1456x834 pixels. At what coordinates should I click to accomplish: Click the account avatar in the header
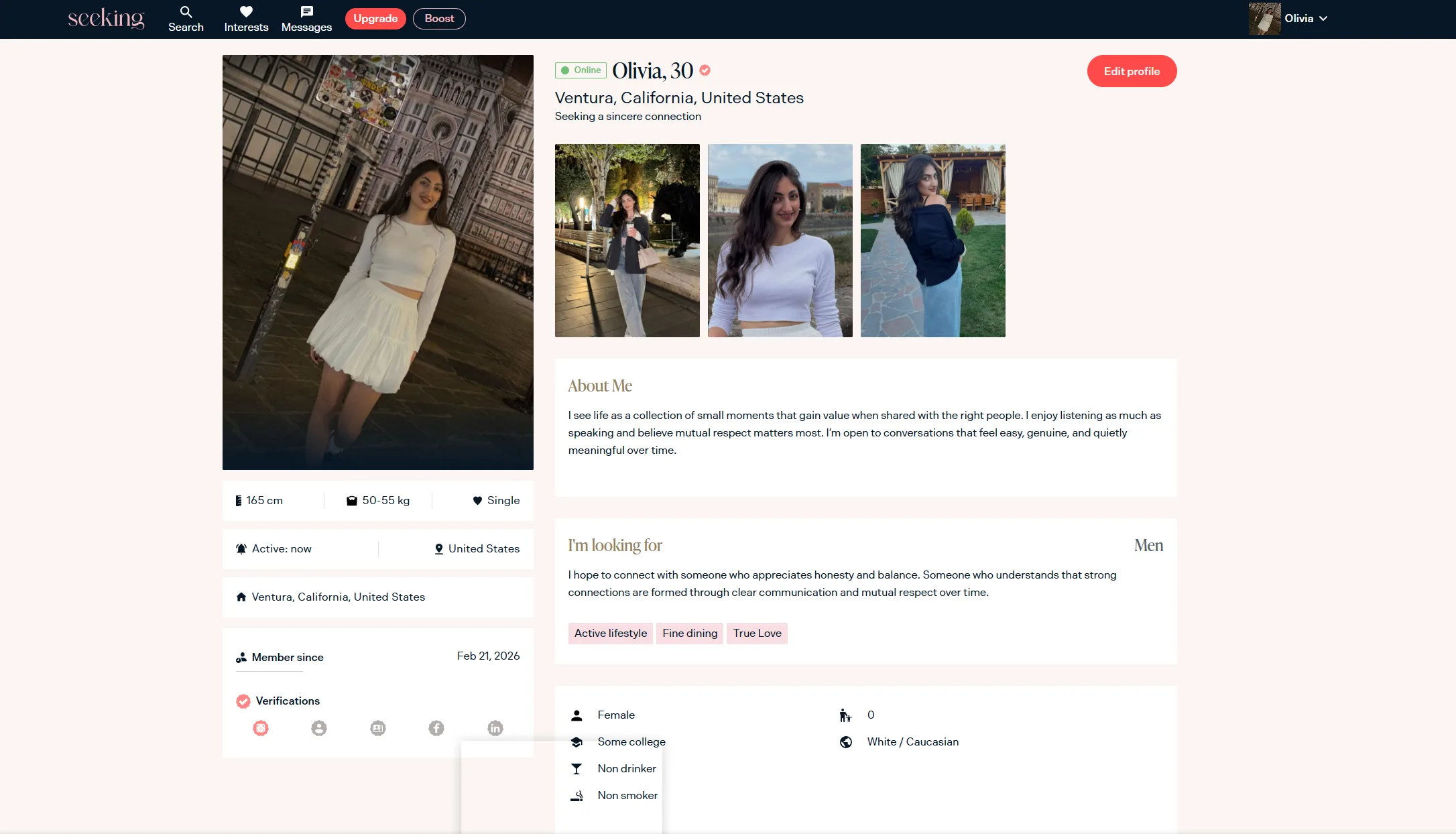point(1264,19)
